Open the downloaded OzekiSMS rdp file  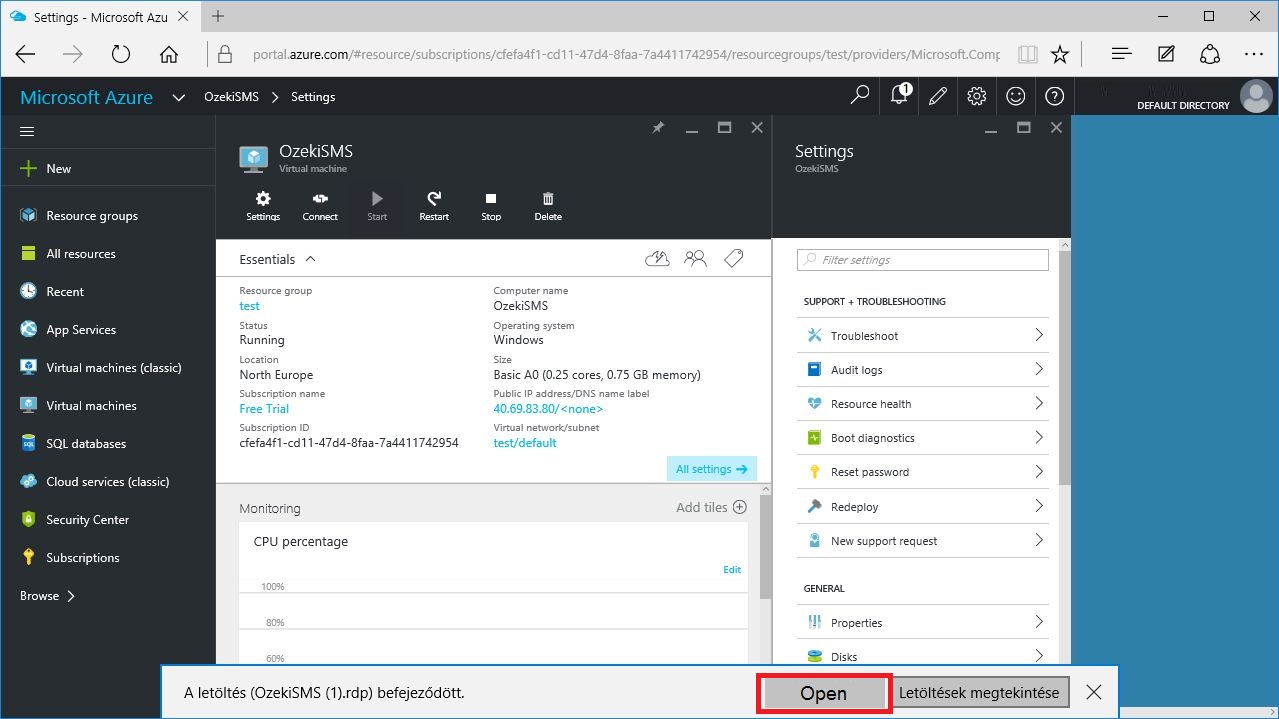pyautogui.click(x=823, y=693)
